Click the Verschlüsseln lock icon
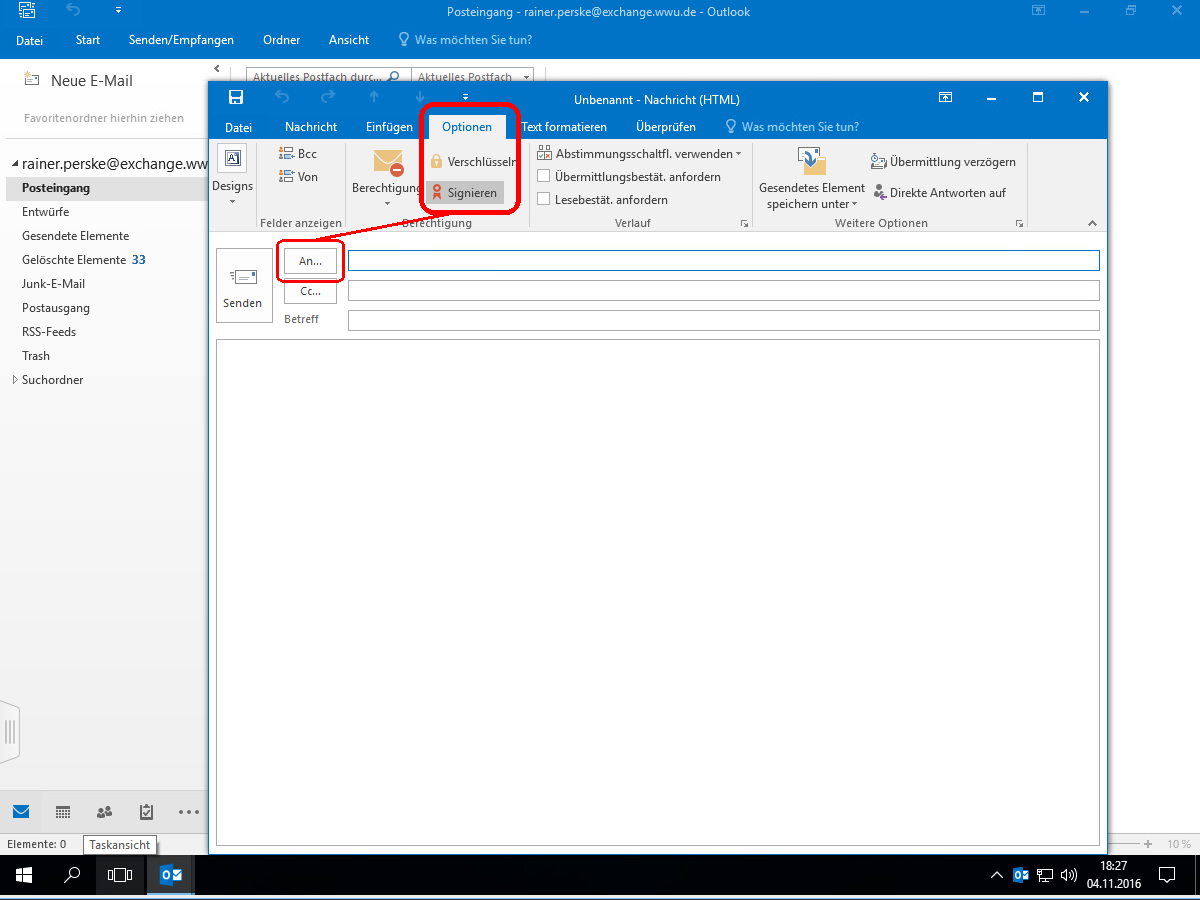1200x900 pixels. (x=436, y=161)
